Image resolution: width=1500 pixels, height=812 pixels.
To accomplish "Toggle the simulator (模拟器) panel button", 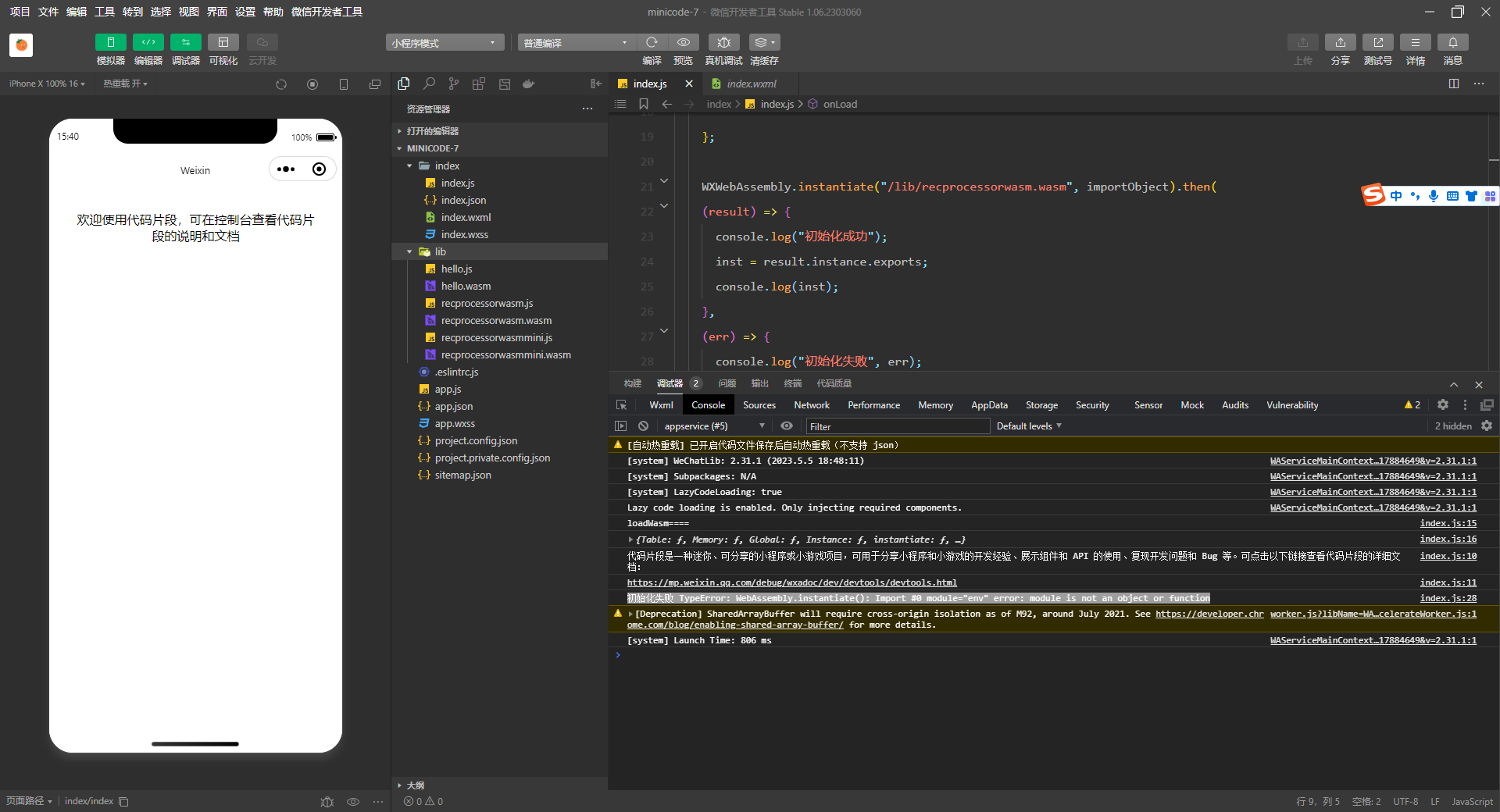I will pos(111,42).
